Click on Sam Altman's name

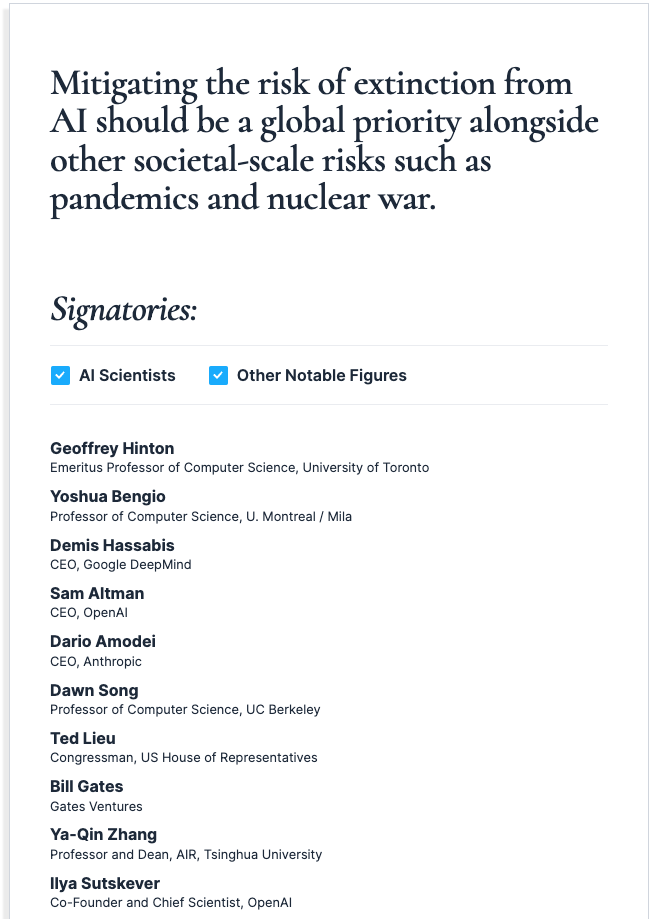point(97,593)
